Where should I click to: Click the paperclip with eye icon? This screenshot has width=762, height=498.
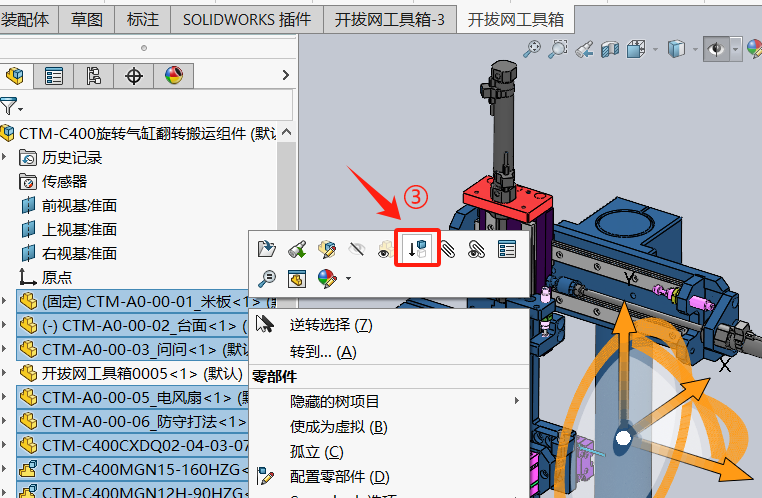click(x=476, y=249)
